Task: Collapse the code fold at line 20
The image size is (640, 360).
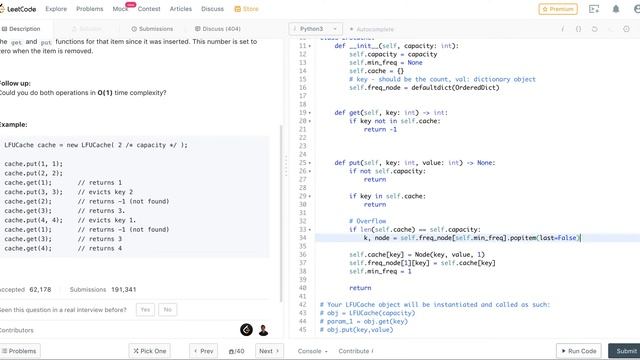Action: pos(310,121)
